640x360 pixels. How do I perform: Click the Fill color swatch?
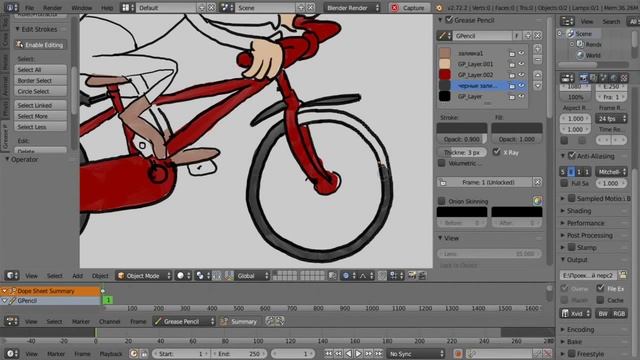(517, 128)
